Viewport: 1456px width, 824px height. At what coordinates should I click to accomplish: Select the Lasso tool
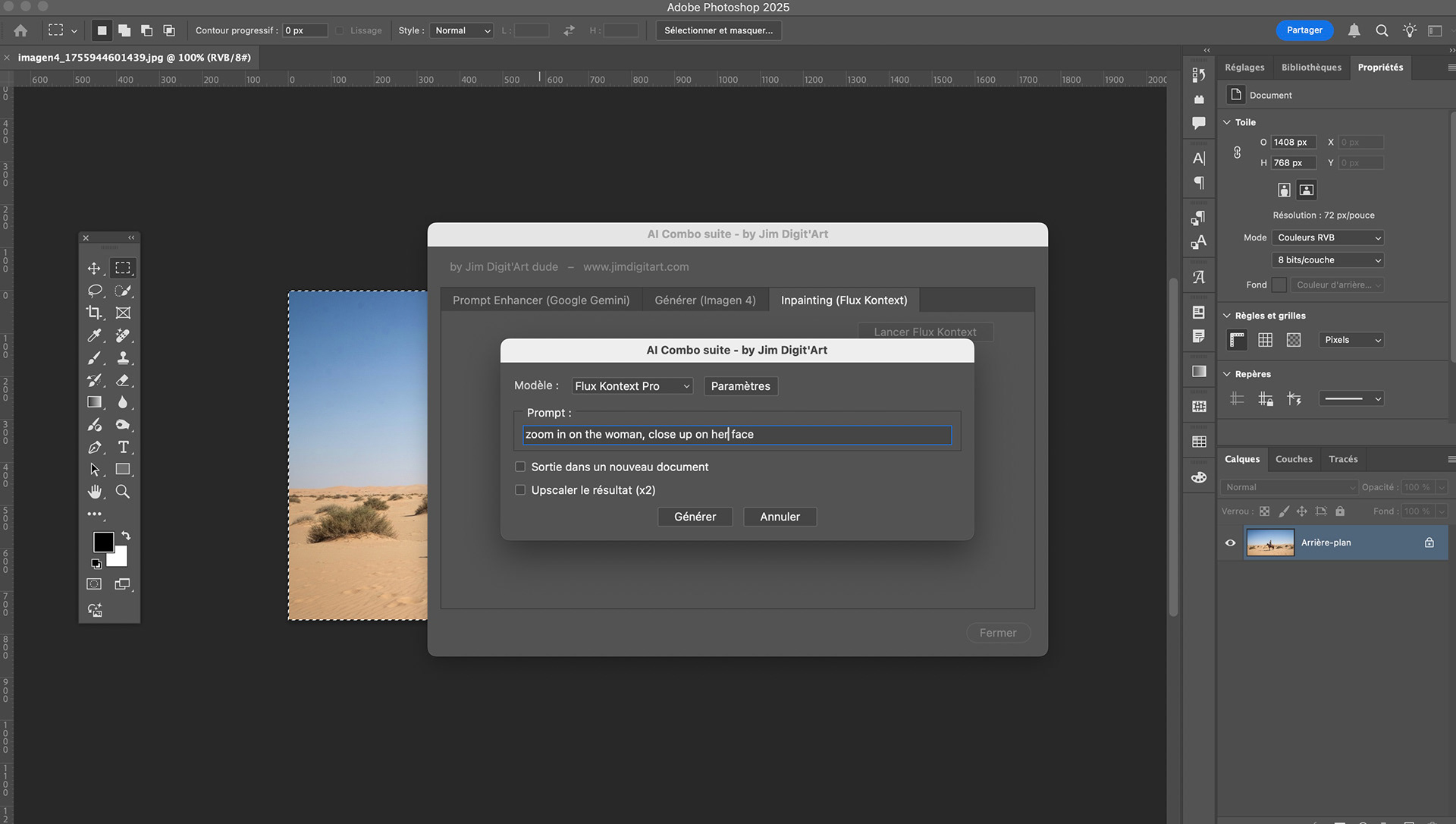coord(94,291)
